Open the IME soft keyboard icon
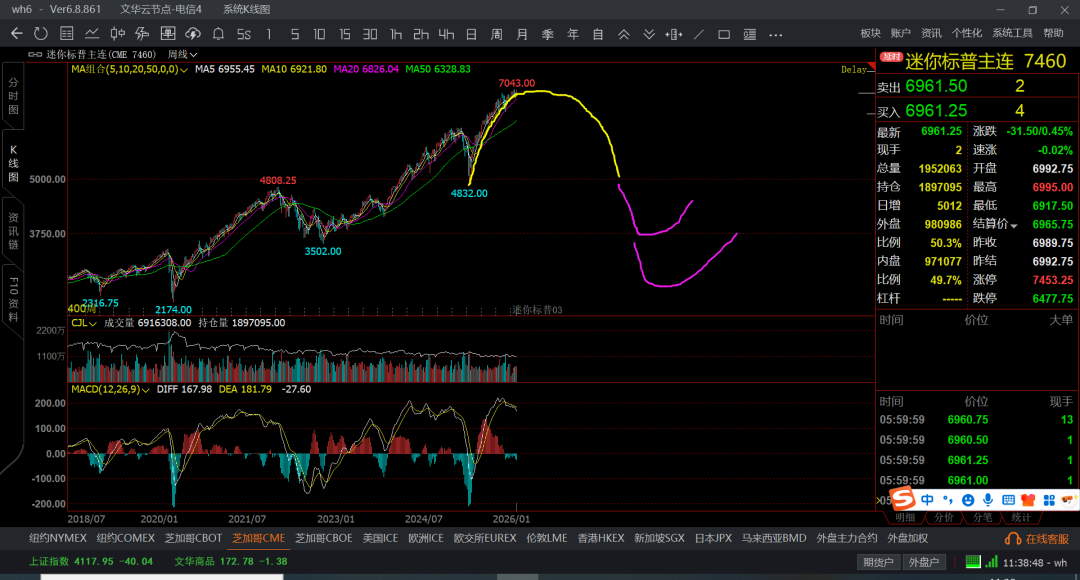Viewport: 1080px width, 580px height. pyautogui.click(x=1008, y=499)
